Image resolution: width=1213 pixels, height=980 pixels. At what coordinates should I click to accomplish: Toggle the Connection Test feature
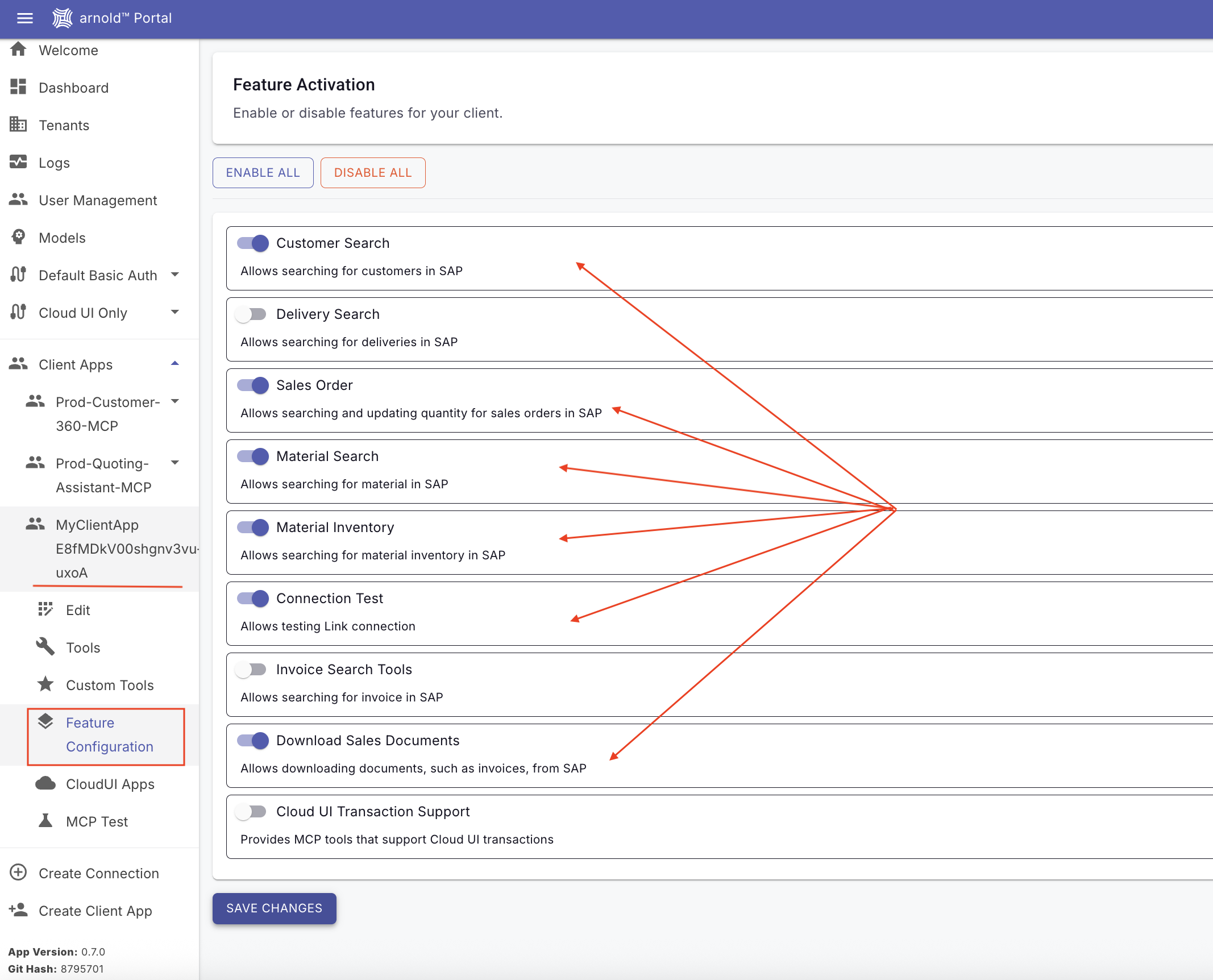click(252, 599)
